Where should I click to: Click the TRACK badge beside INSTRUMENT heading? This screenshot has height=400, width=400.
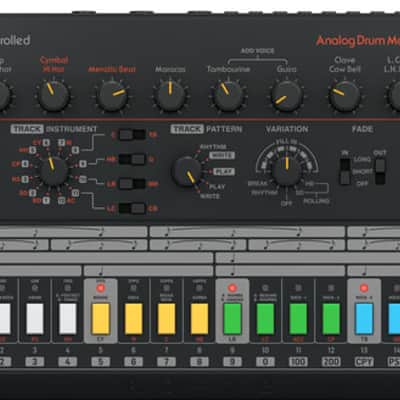pyautogui.click(x=27, y=129)
